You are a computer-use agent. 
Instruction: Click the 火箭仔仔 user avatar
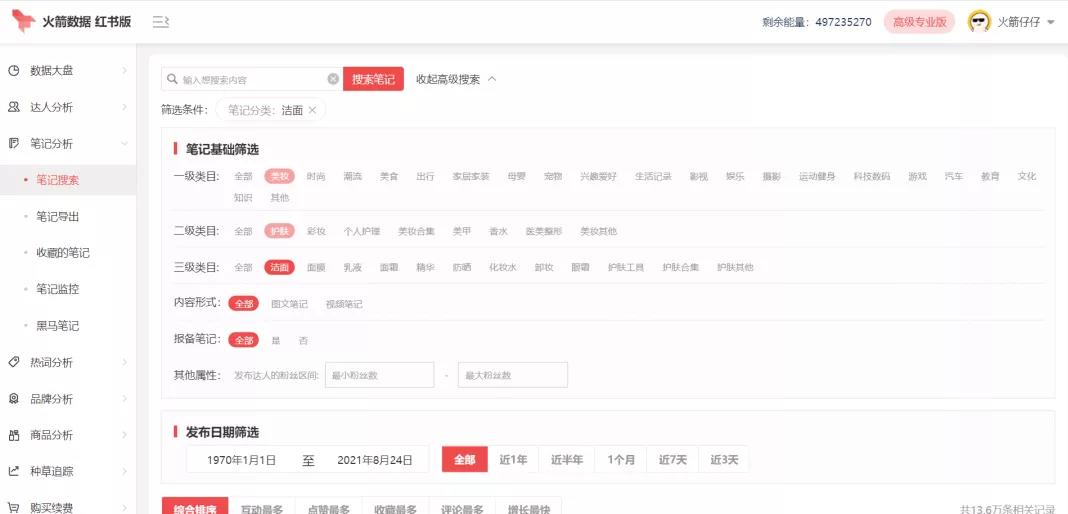979,22
